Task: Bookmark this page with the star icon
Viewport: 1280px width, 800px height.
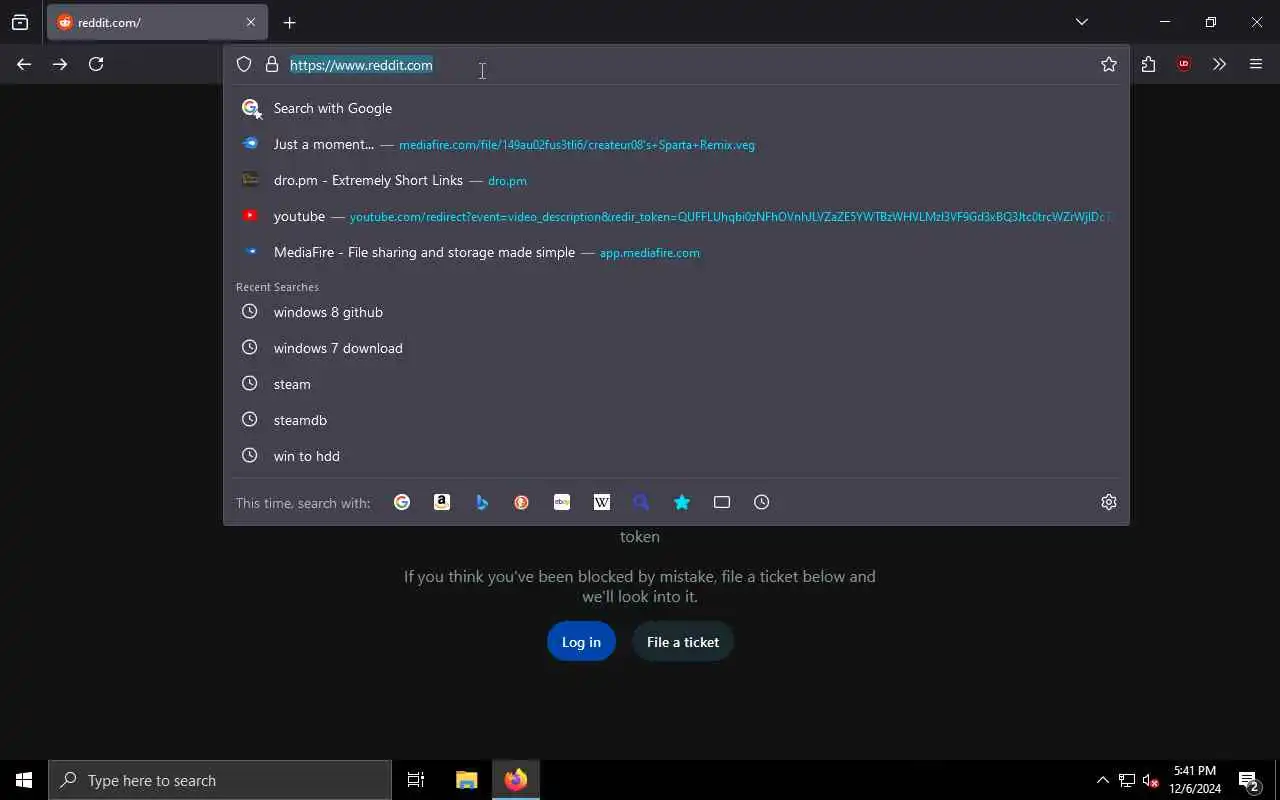Action: [x=1109, y=64]
